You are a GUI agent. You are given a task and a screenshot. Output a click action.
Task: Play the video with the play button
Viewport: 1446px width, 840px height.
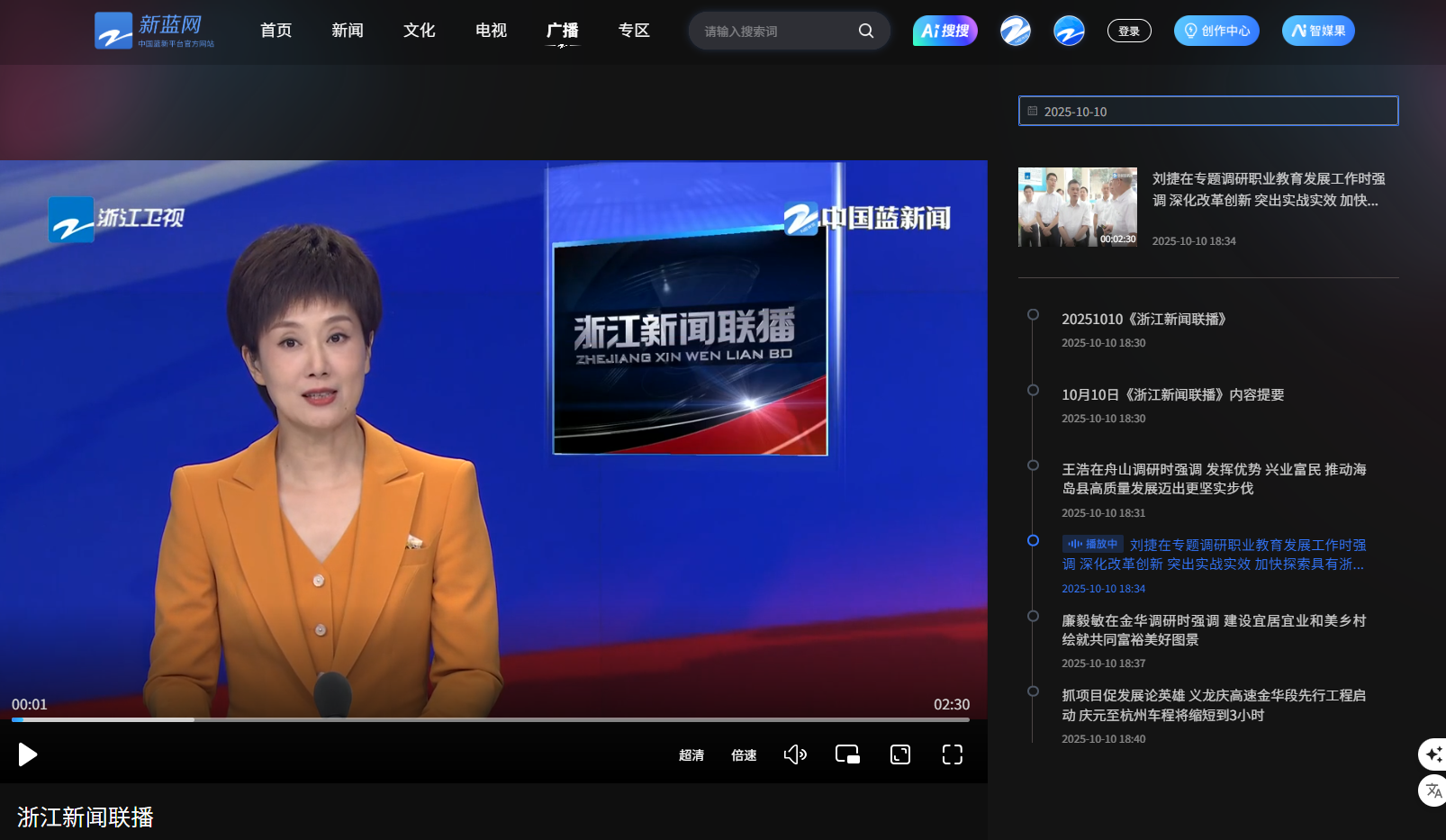(x=28, y=754)
